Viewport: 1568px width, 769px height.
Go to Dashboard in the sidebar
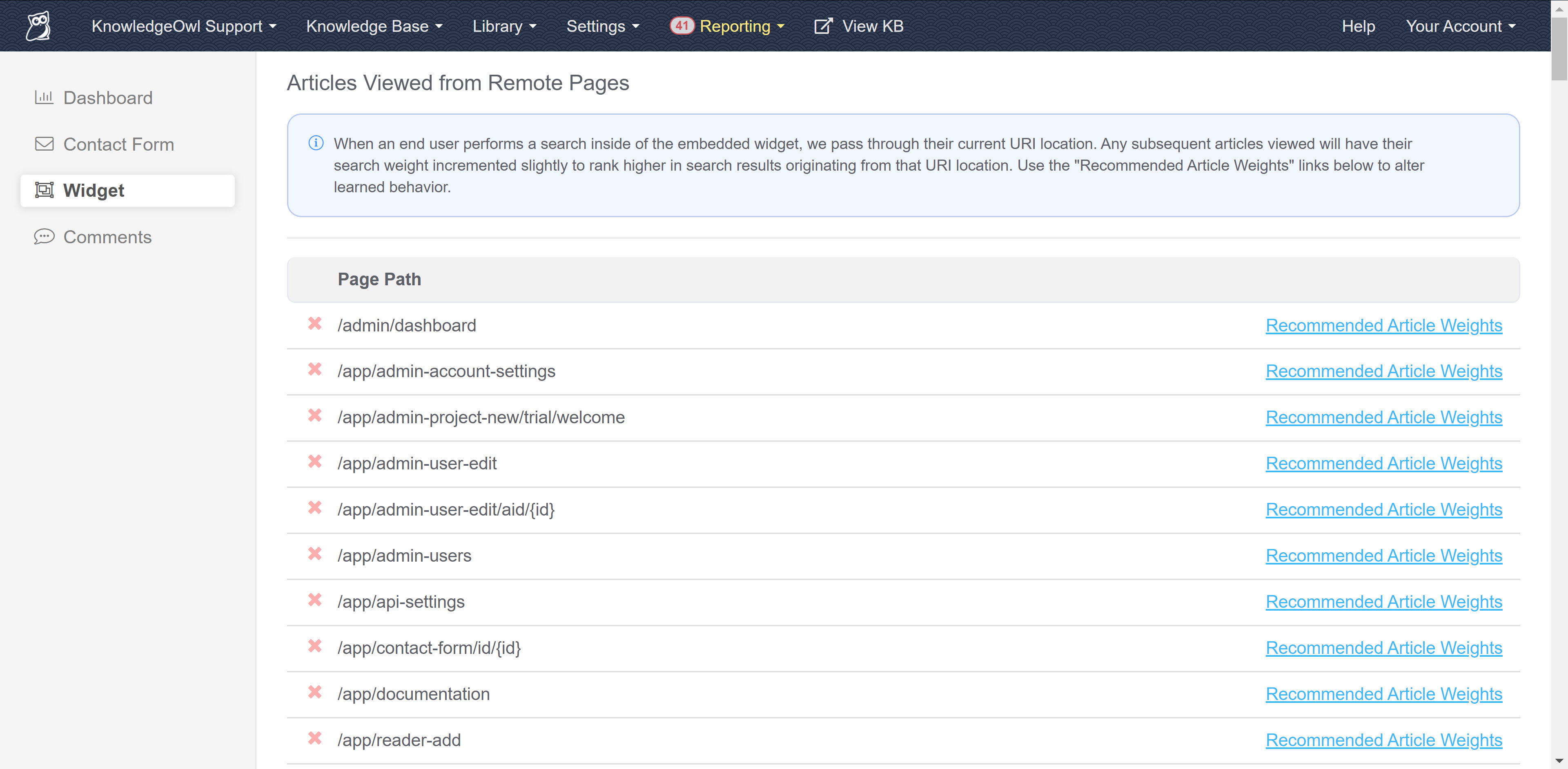coord(108,98)
